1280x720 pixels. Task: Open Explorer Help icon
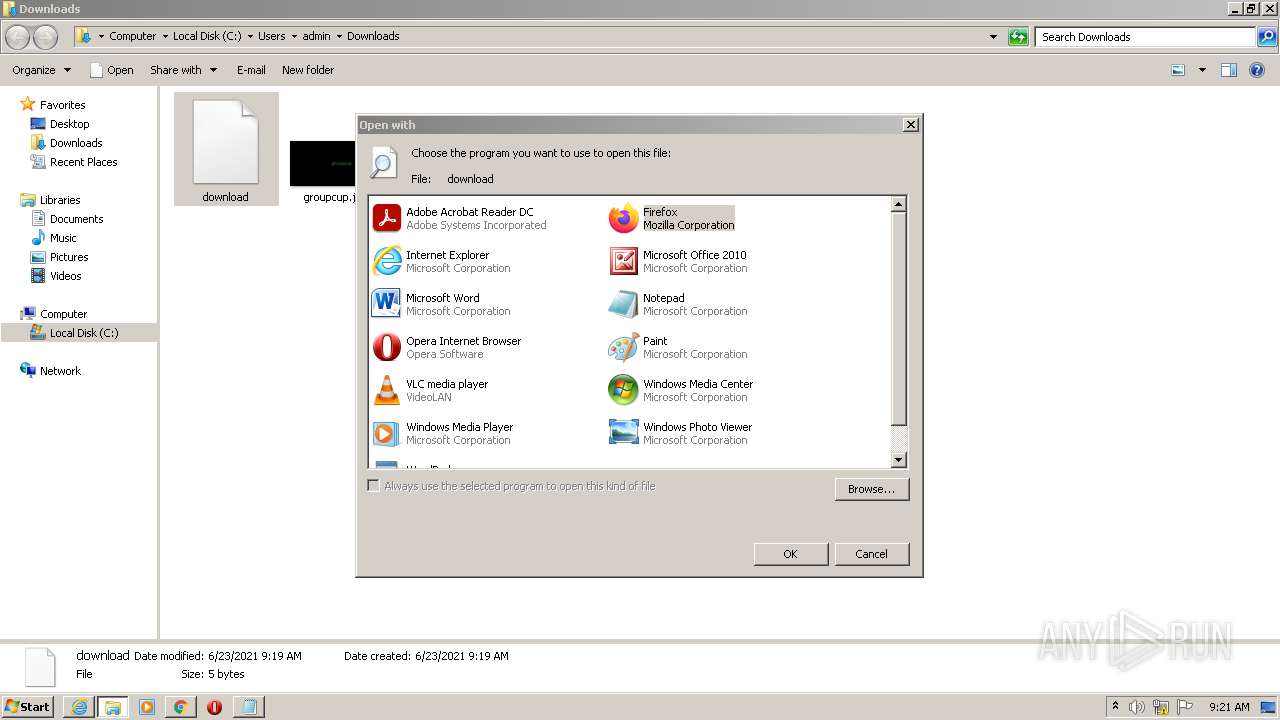tap(1257, 70)
